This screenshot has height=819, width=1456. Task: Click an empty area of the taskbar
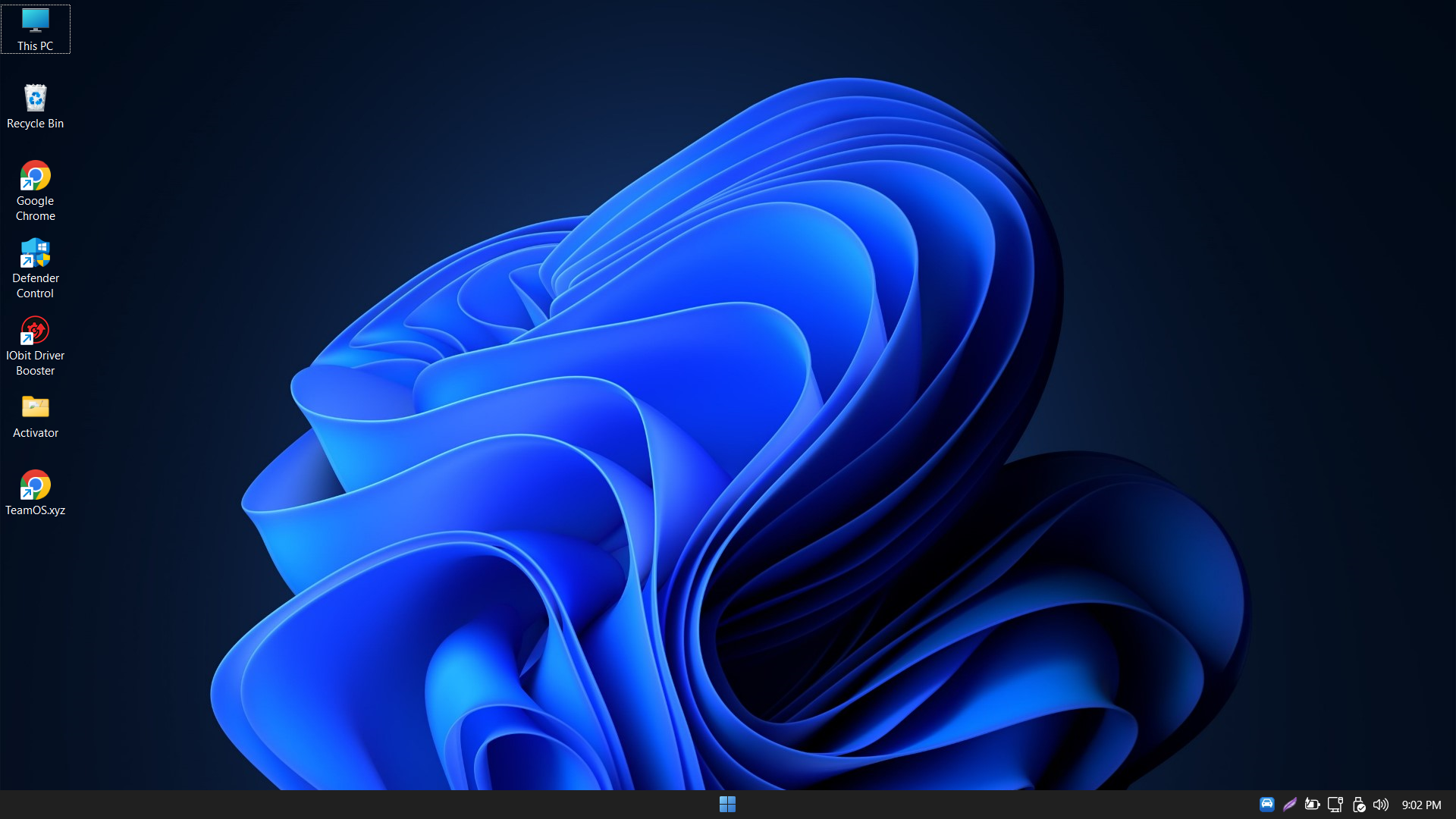tap(379, 805)
